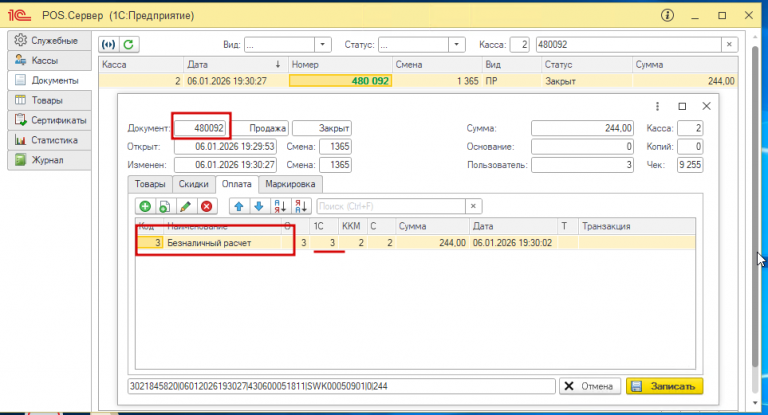
Task: Refresh the documents list with green arrow
Action: (x=129, y=45)
